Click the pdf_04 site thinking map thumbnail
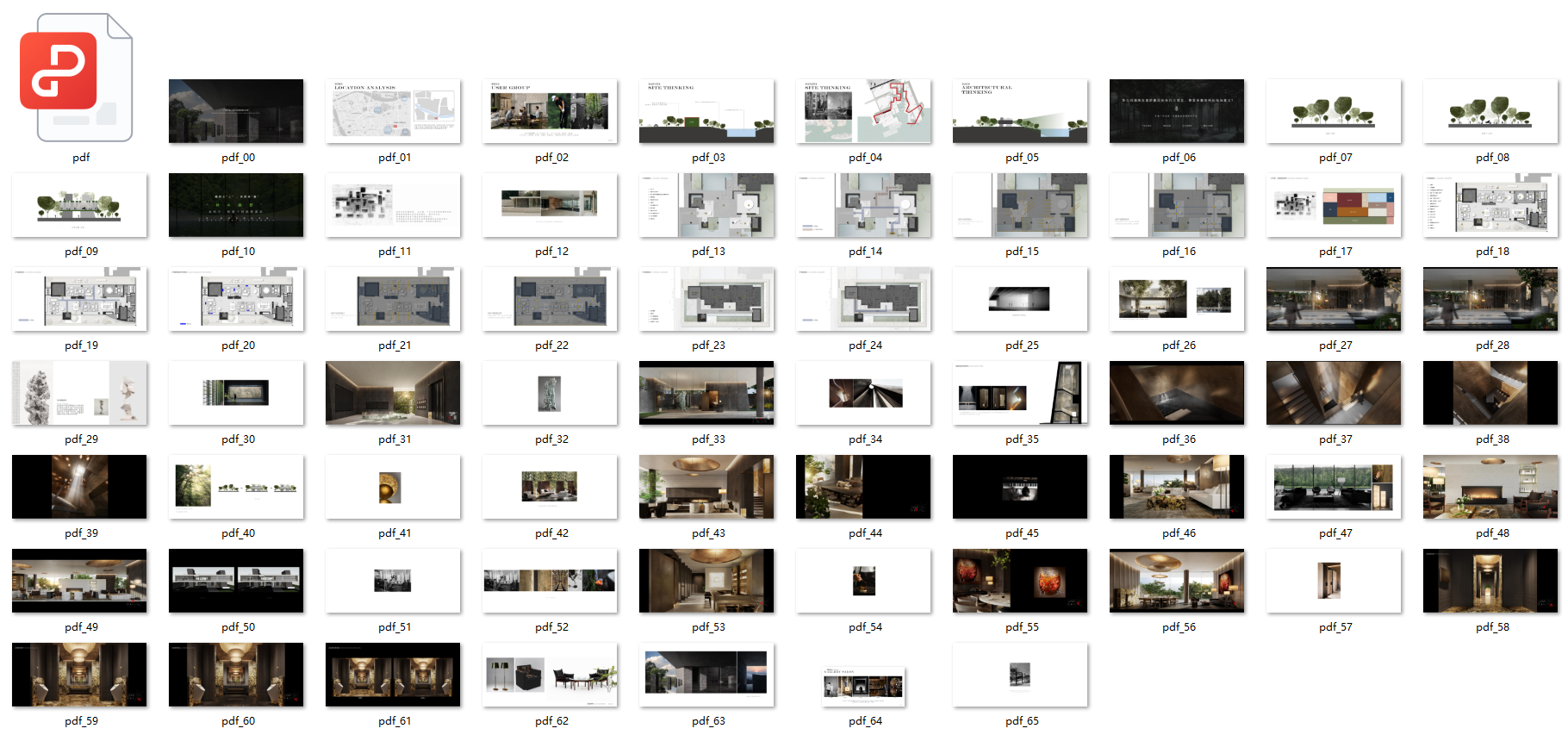1568x741 pixels. tap(863, 111)
